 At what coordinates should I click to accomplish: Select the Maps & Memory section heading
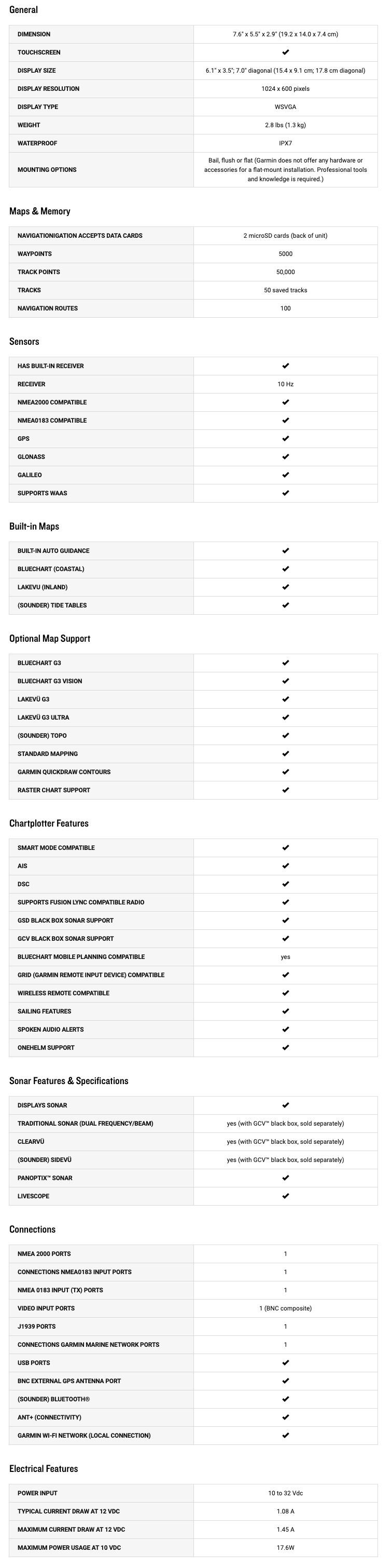[x=39, y=211]
